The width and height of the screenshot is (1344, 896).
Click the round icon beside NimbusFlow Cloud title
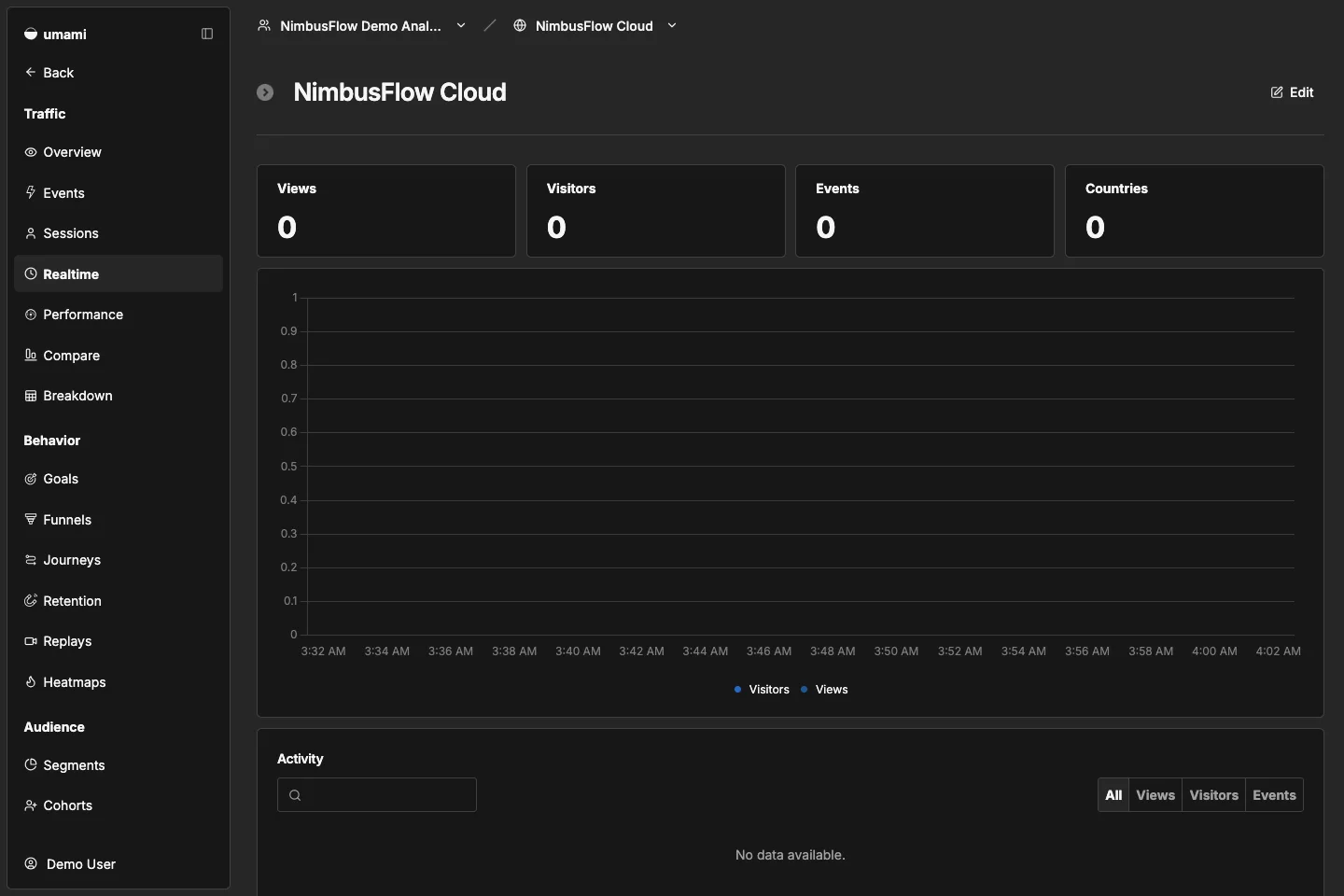click(265, 92)
